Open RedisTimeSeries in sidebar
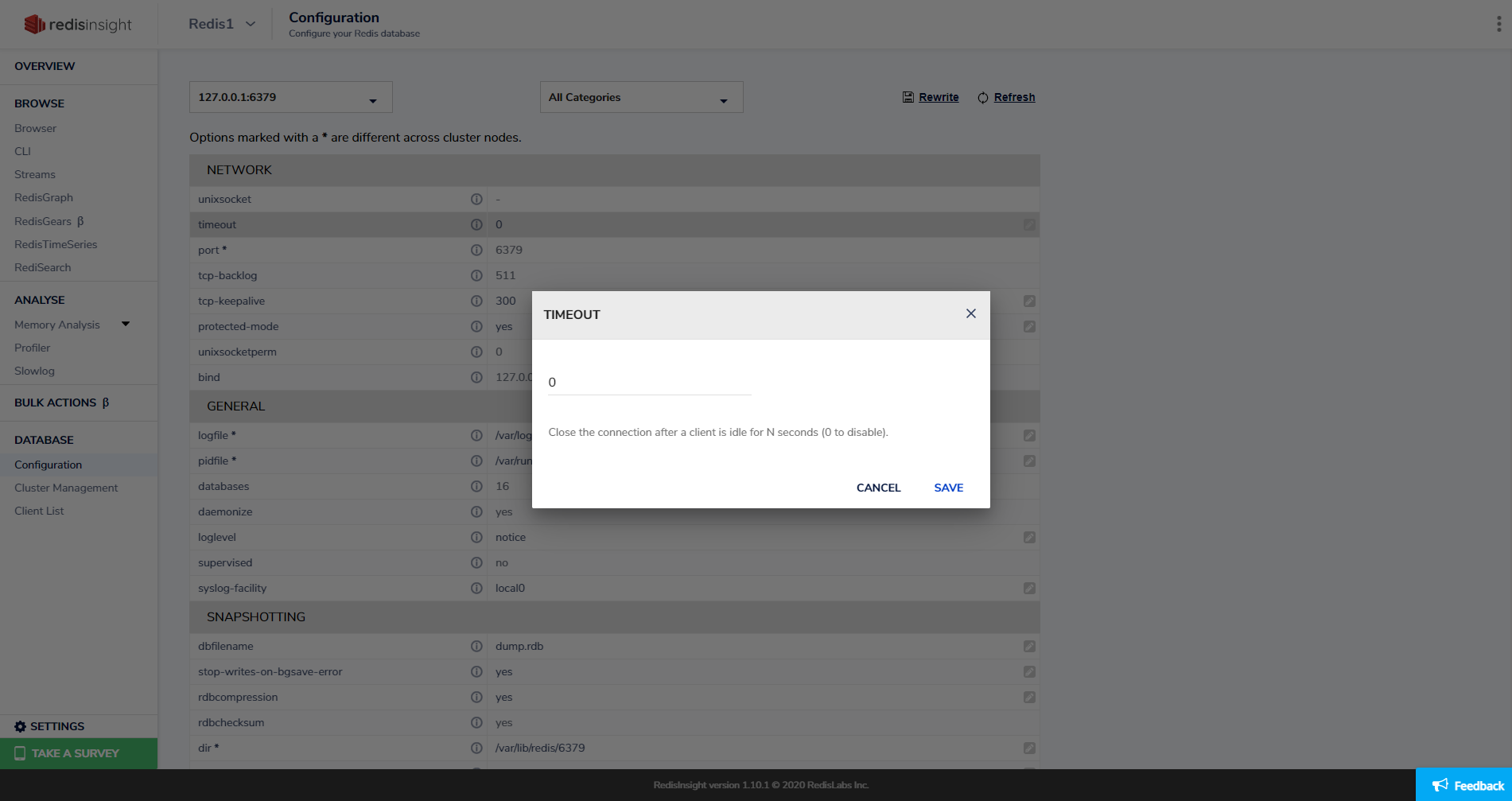The width and height of the screenshot is (1512, 801). [56, 244]
